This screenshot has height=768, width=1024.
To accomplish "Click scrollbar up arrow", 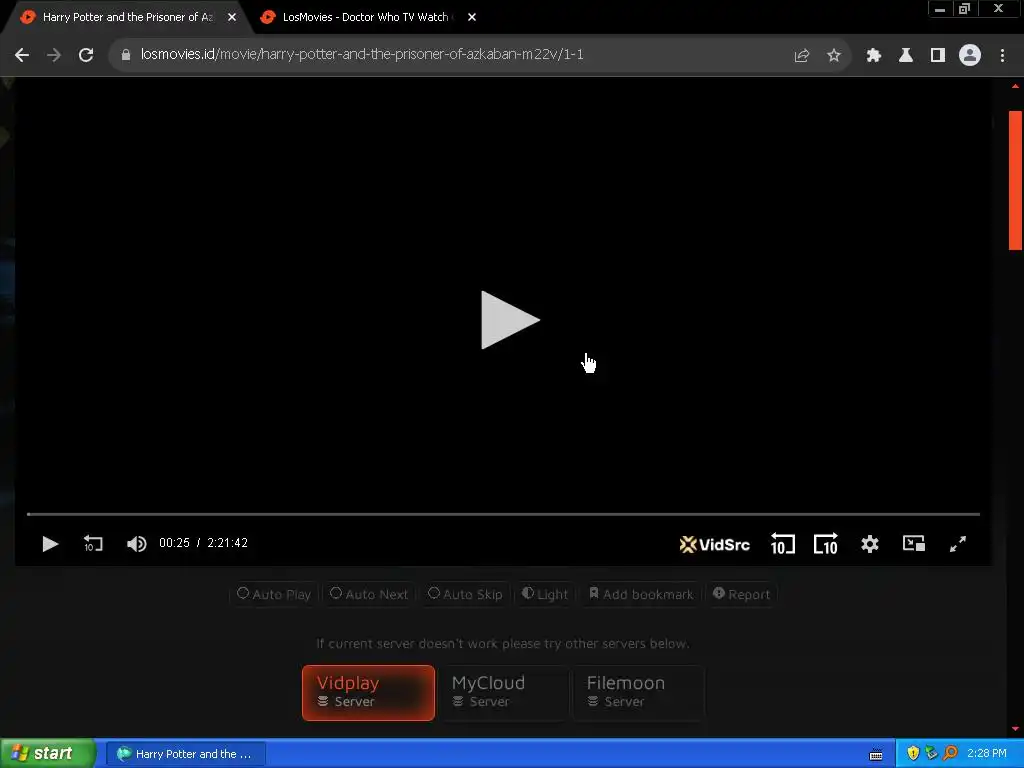I will (x=1015, y=86).
